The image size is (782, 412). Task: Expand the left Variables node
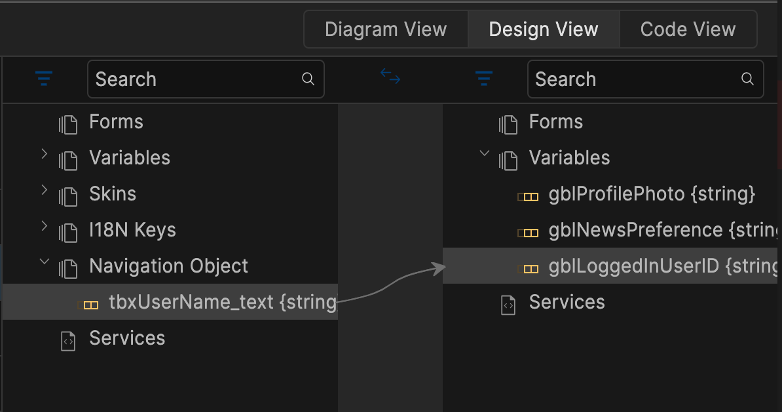coord(44,156)
